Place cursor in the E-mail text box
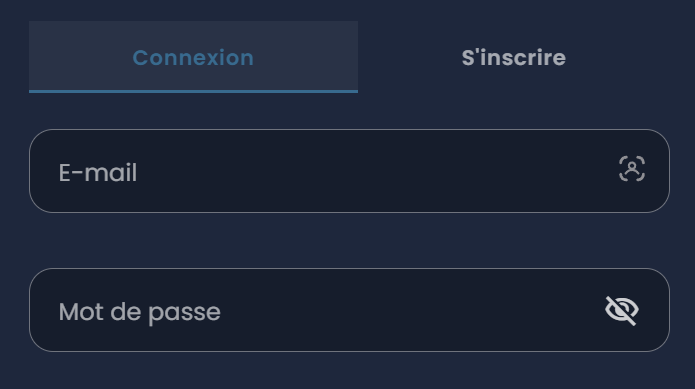 click(x=349, y=171)
